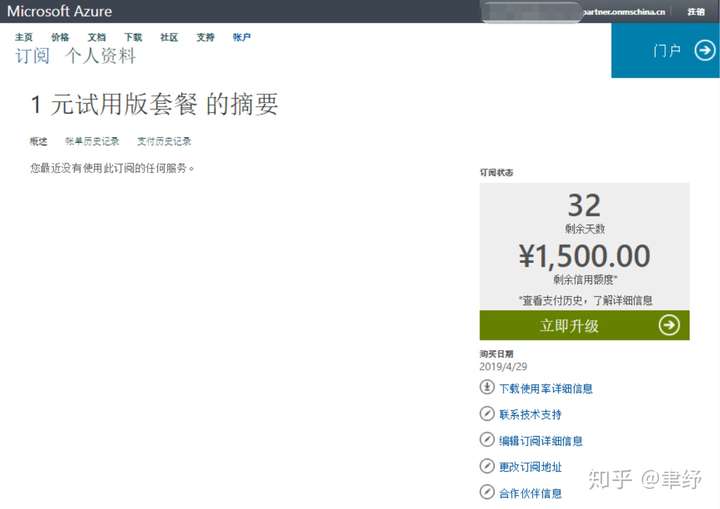Click the 购买日期 label
This screenshot has width=720, height=509.
(496, 354)
